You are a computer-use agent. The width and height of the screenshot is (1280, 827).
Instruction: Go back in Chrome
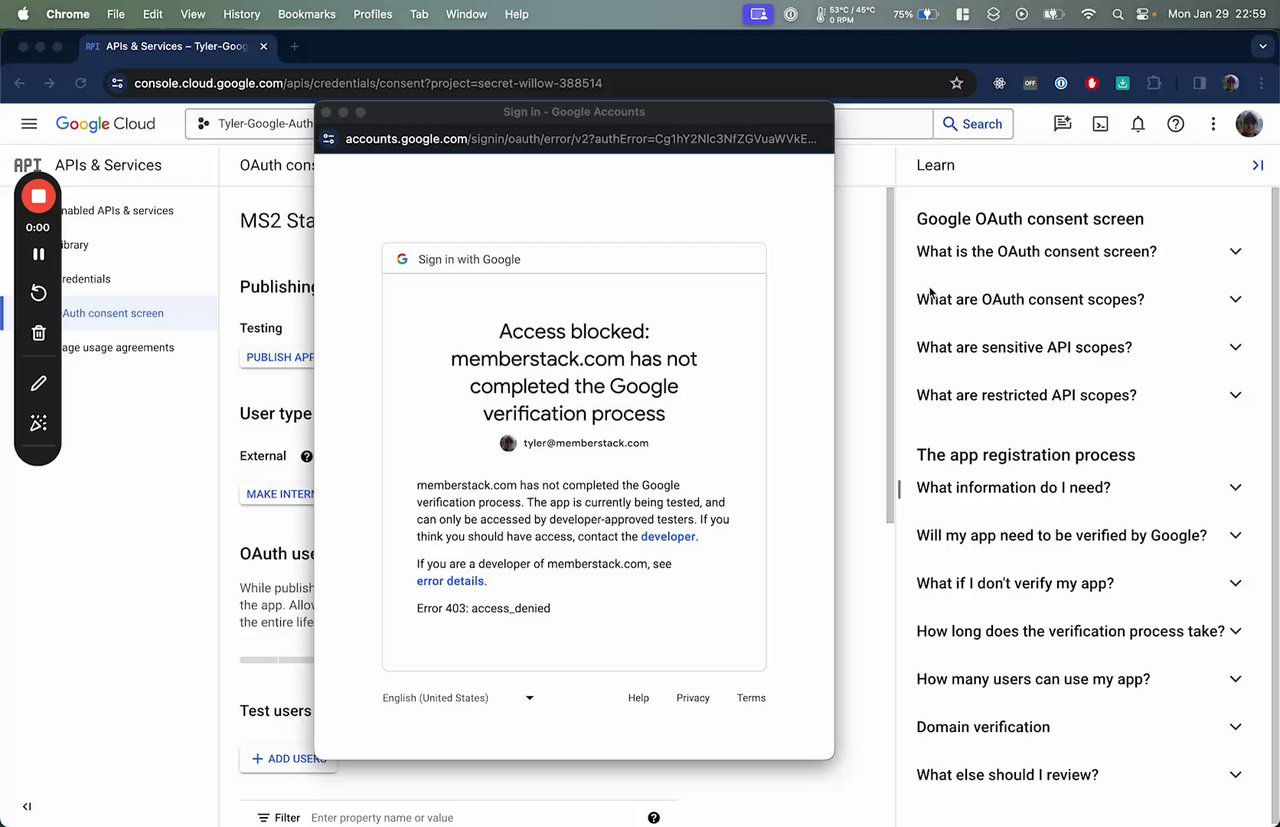tap(20, 83)
